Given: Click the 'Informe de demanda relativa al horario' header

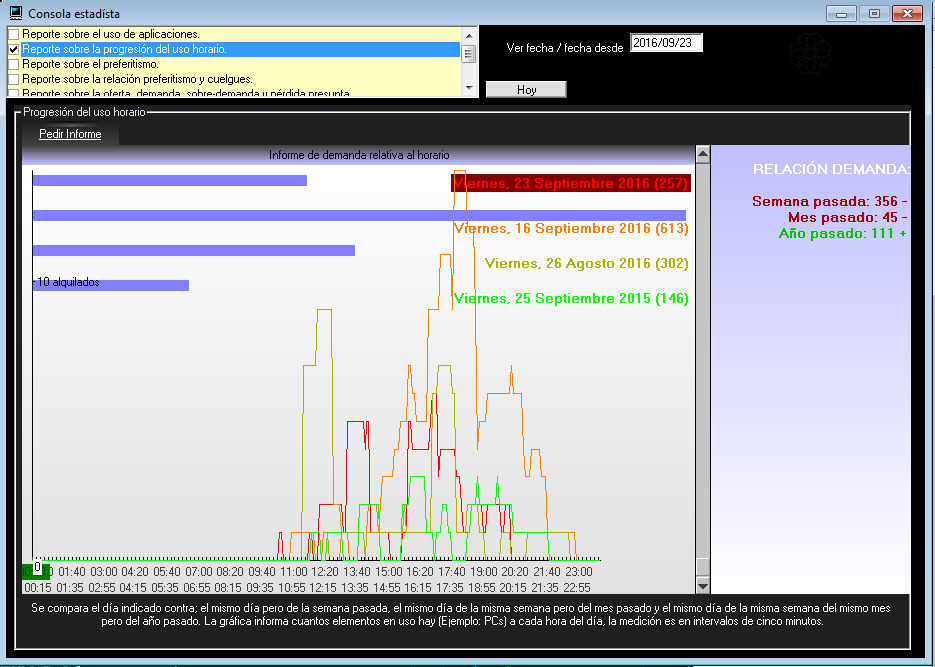Looking at the screenshot, I should pyautogui.click(x=359, y=155).
